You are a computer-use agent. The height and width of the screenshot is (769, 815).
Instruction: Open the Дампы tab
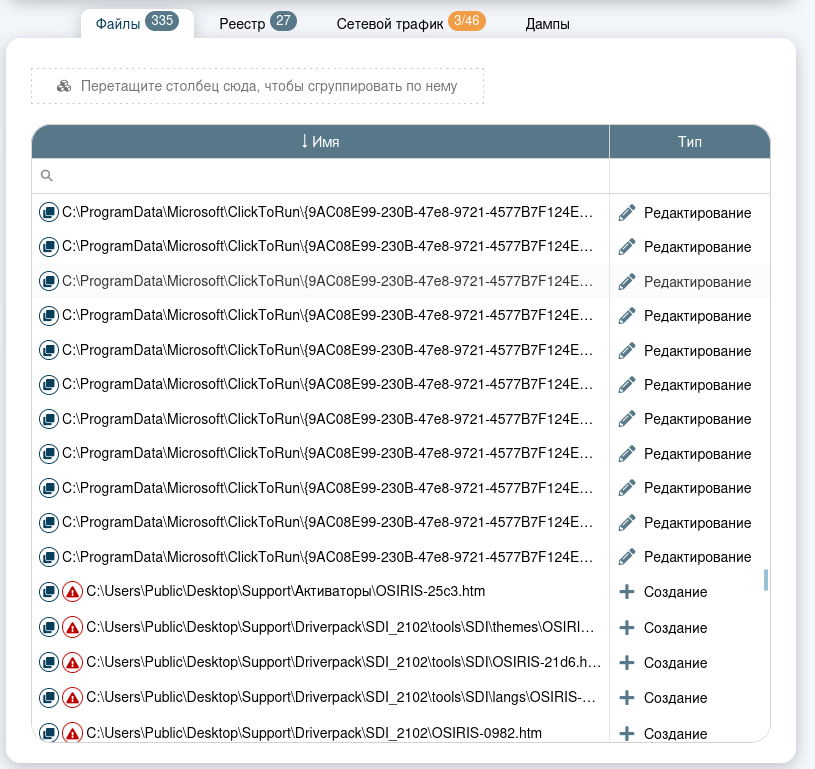tap(547, 24)
